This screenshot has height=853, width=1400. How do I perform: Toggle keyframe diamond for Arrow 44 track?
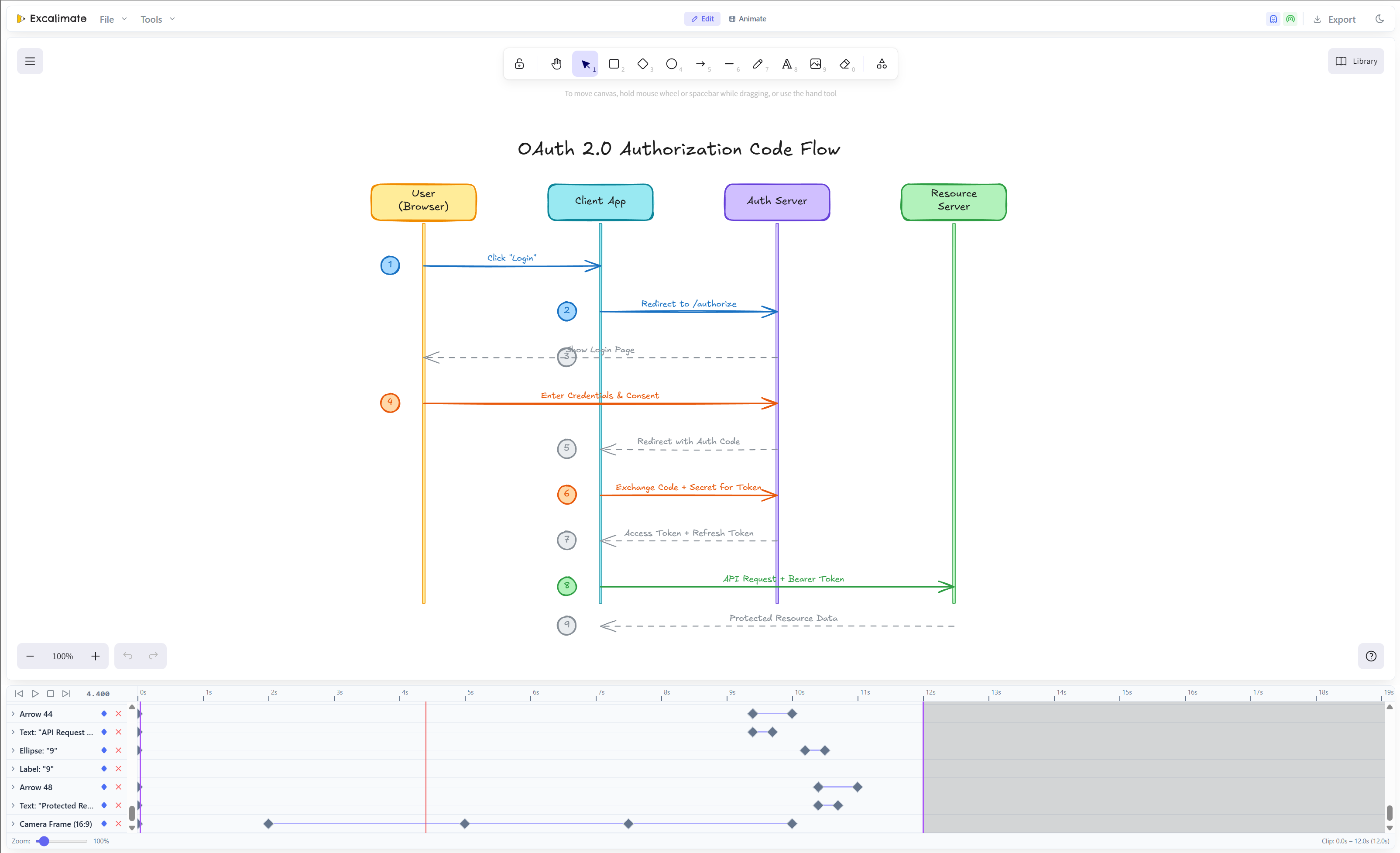[x=104, y=714]
